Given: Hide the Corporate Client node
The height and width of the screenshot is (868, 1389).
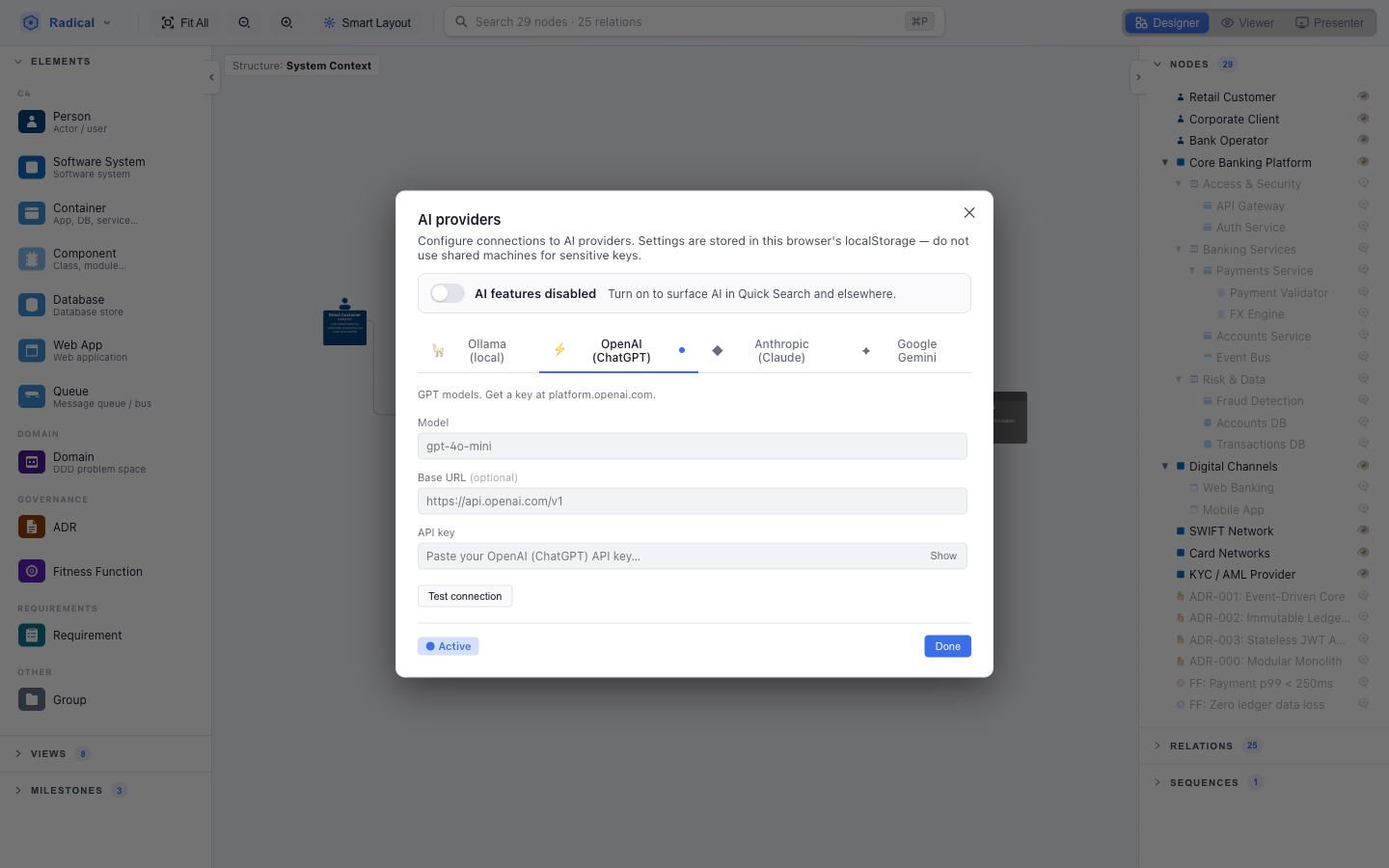Looking at the screenshot, I should [x=1363, y=119].
